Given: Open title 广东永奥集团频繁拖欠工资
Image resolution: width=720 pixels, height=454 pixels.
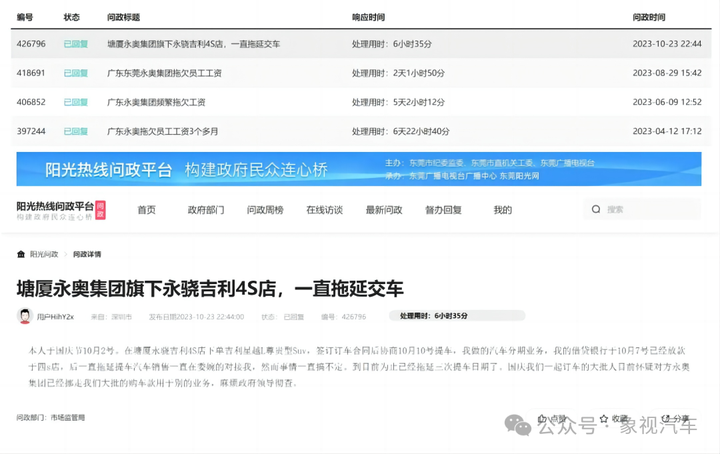Looking at the screenshot, I should (x=156, y=102).
